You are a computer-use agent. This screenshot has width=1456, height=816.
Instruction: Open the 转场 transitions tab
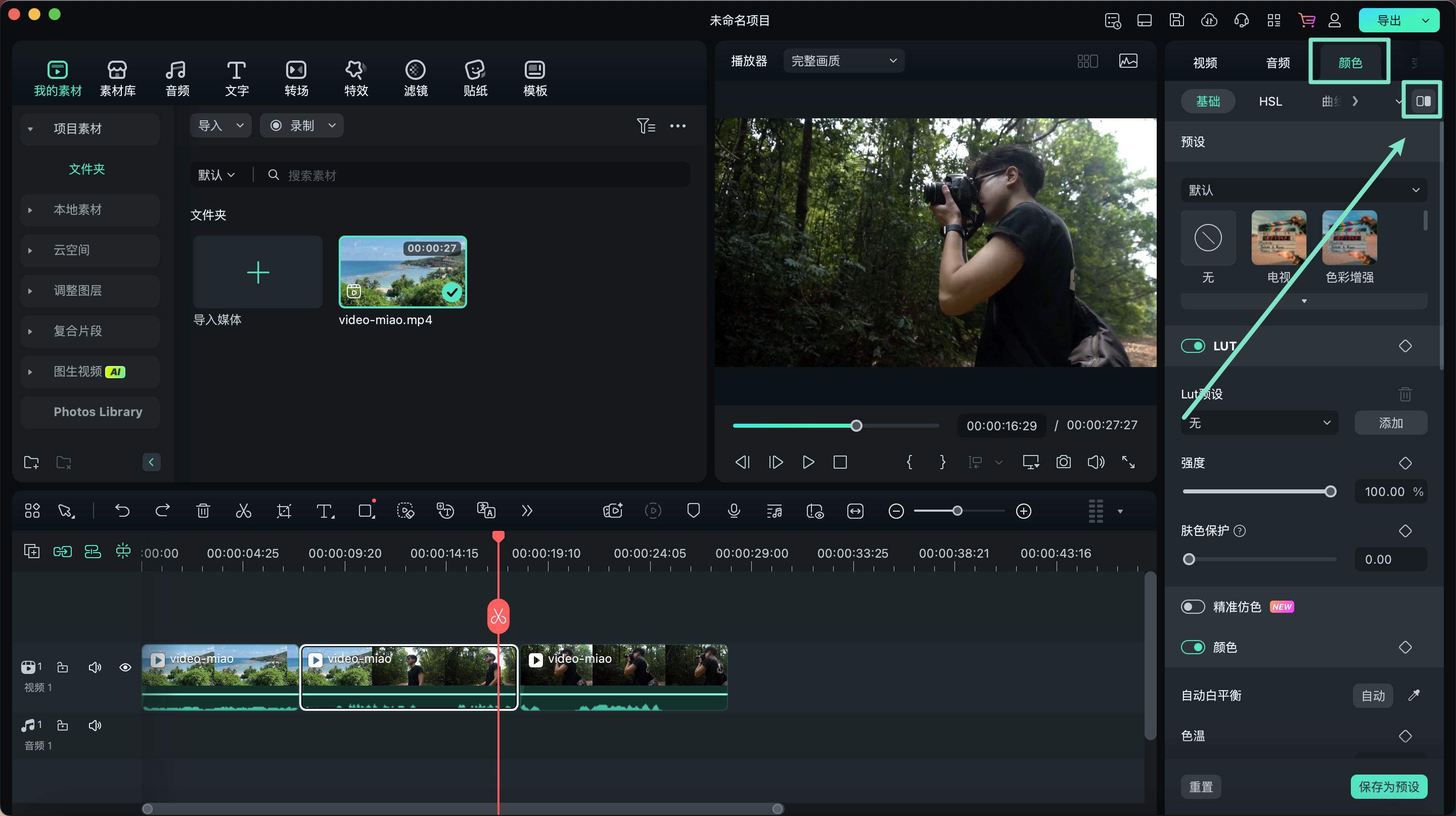coord(296,78)
